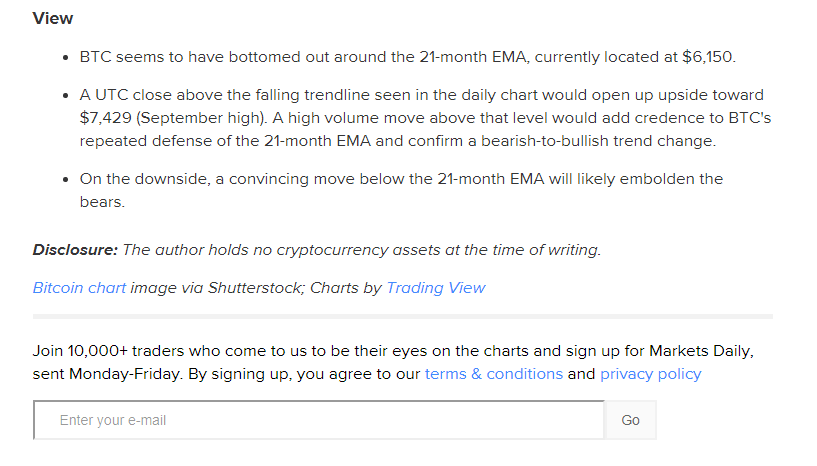Click the bold "Disclosure:" label
The width and height of the screenshot is (817, 466).
[x=75, y=250]
